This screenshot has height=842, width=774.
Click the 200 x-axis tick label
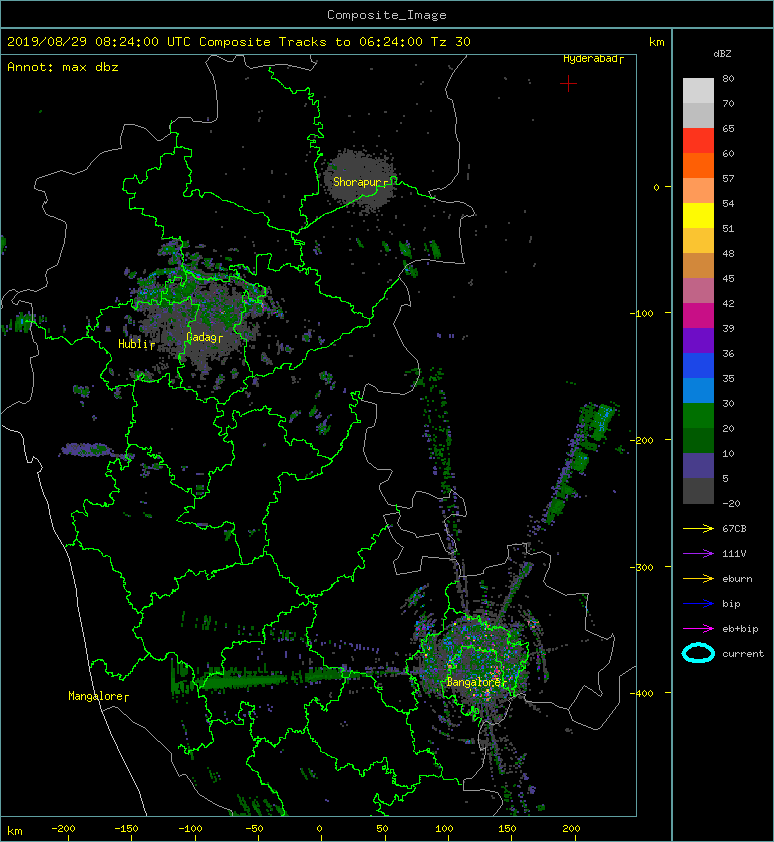click(x=571, y=829)
